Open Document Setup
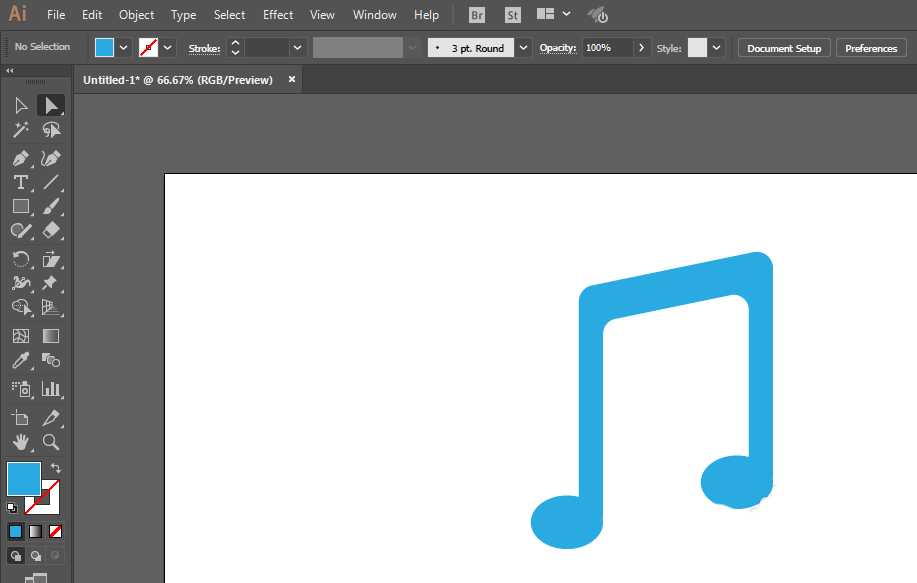The width and height of the screenshot is (917, 583). [x=783, y=47]
